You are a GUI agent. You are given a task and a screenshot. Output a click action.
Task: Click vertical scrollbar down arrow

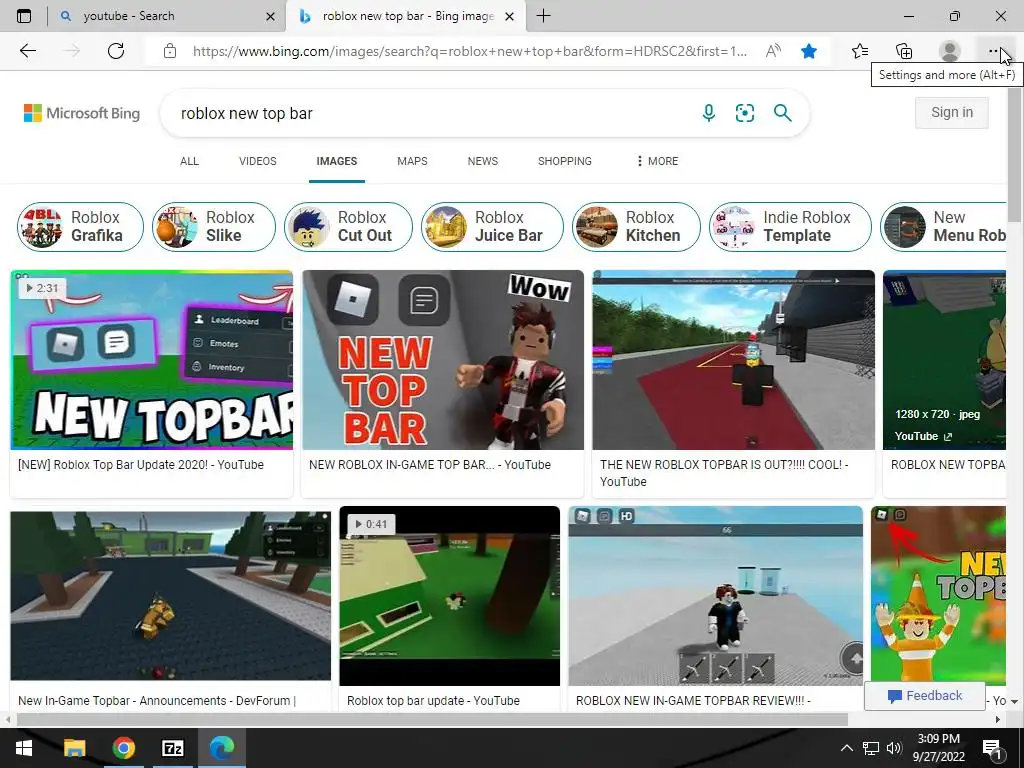pyautogui.click(x=1014, y=701)
